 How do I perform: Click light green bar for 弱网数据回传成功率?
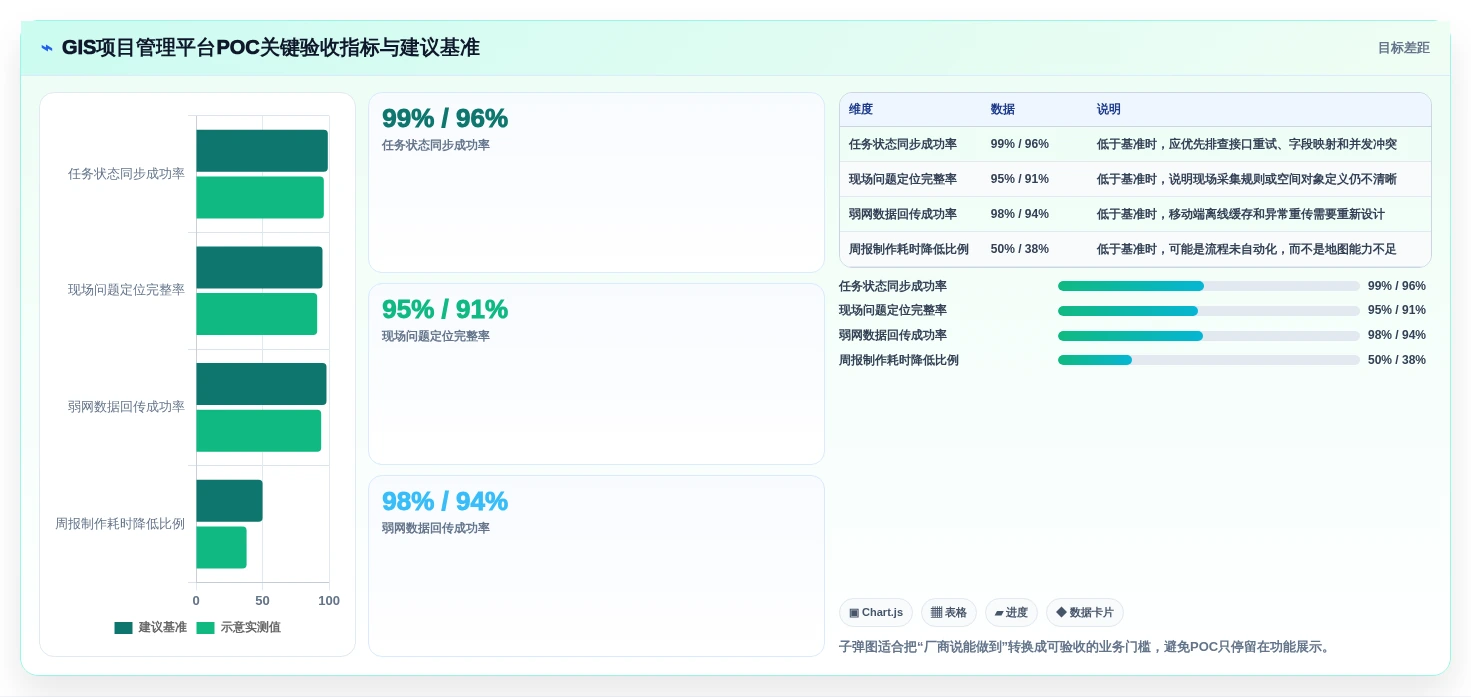(x=258, y=431)
